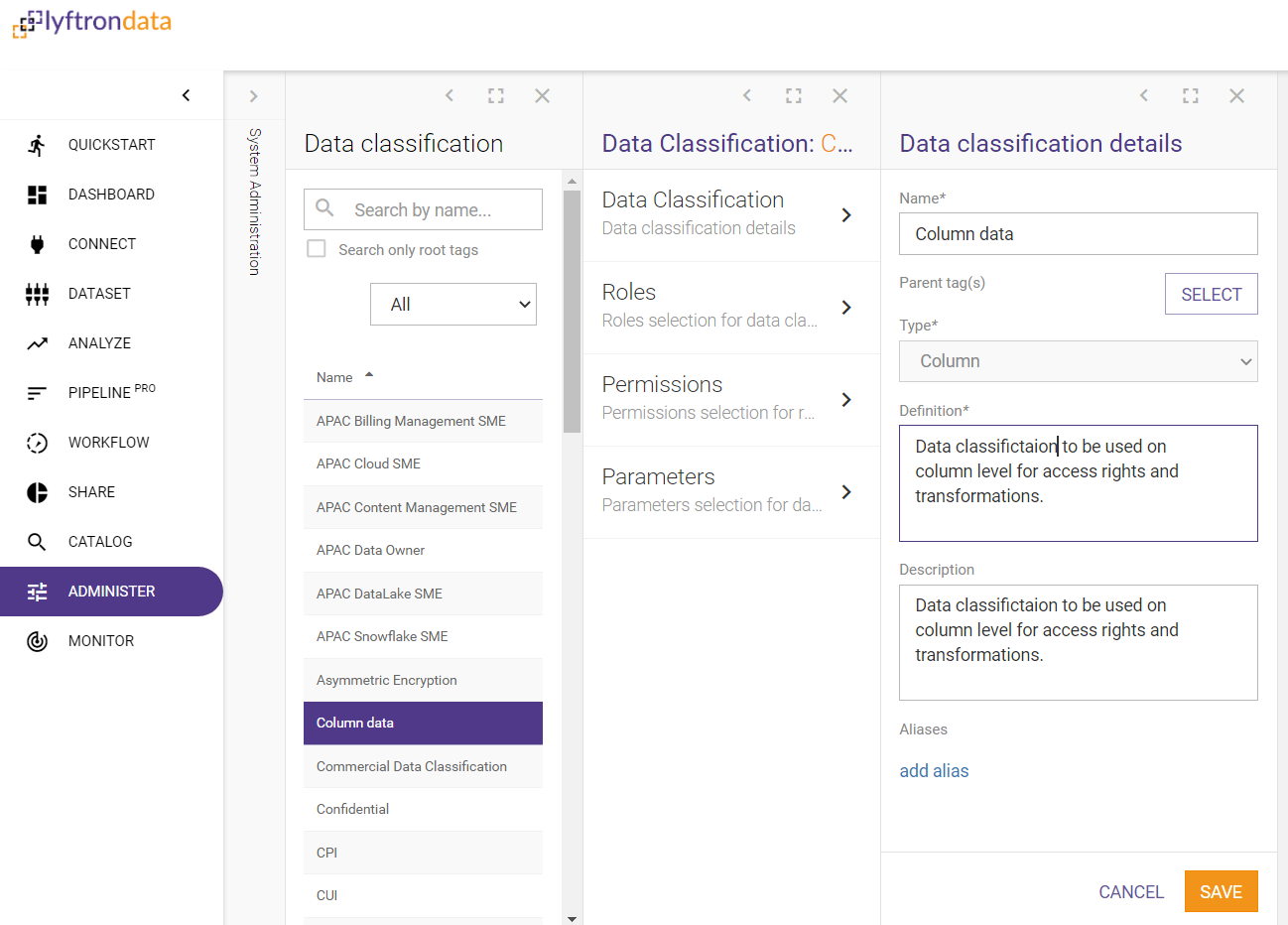Go to Connect section
The image size is (1288, 925).
[111, 244]
